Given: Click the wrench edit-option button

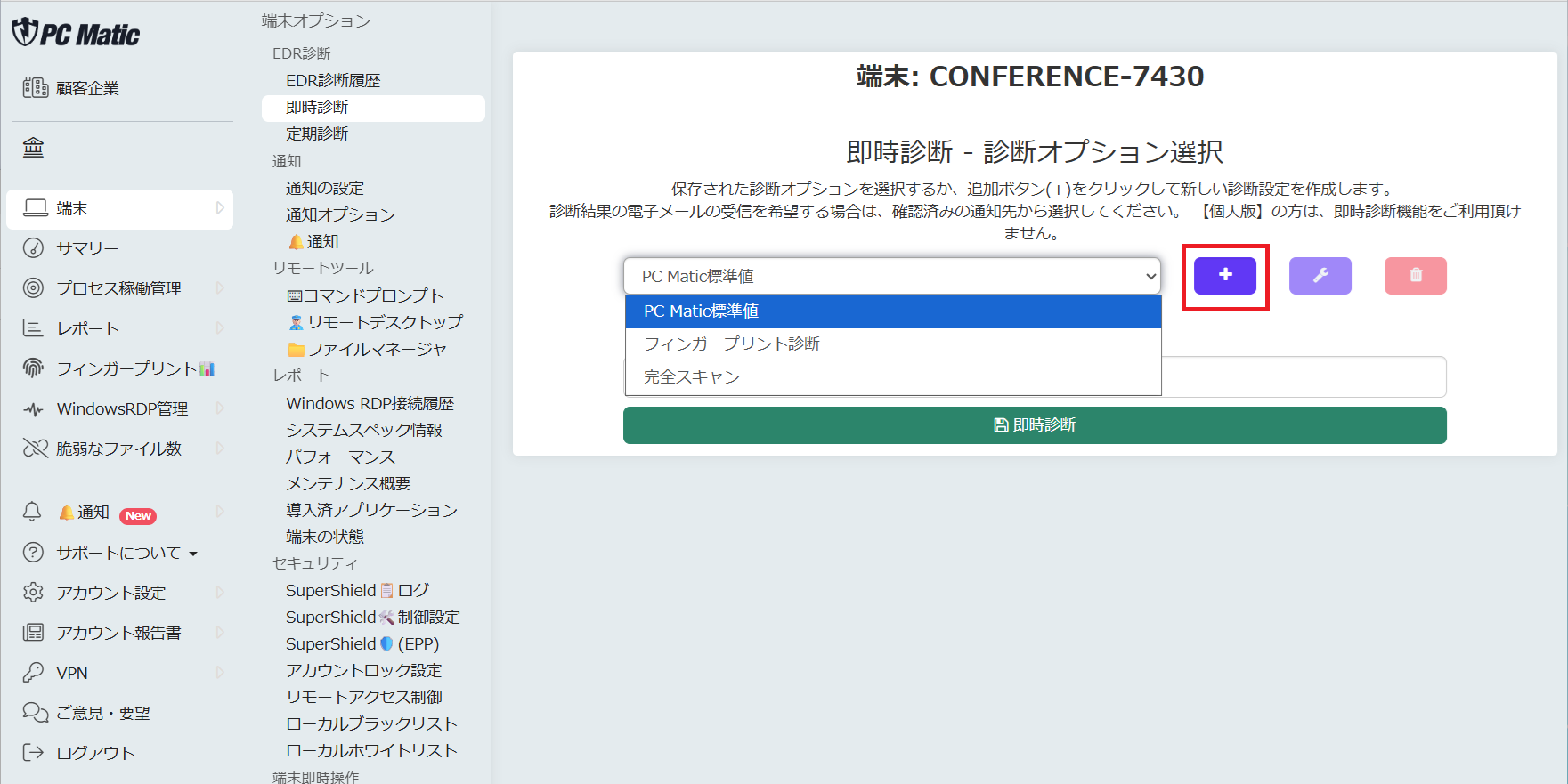Looking at the screenshot, I should (x=1320, y=276).
